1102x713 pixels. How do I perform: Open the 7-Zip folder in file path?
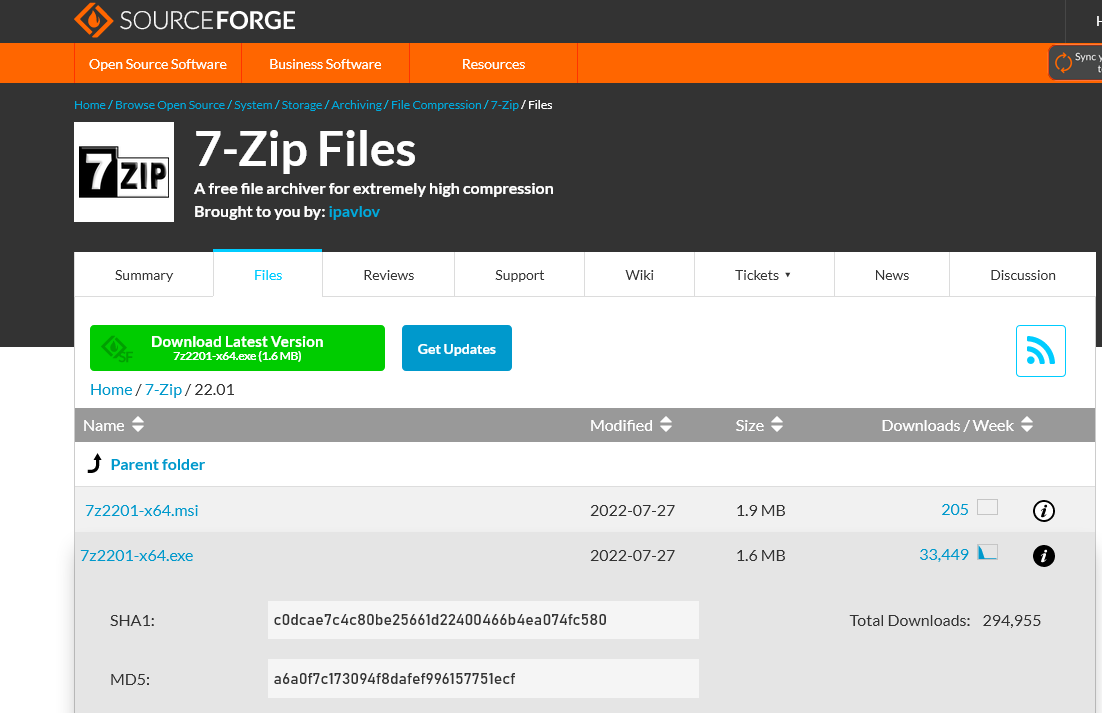pyautogui.click(x=163, y=389)
